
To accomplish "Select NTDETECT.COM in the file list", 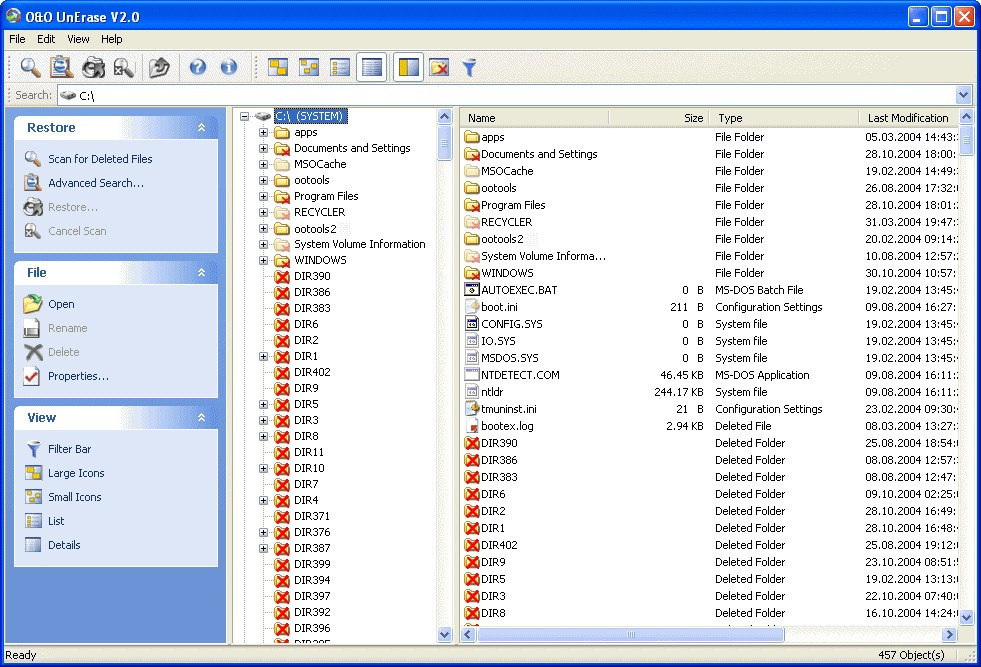I will pos(520,375).
